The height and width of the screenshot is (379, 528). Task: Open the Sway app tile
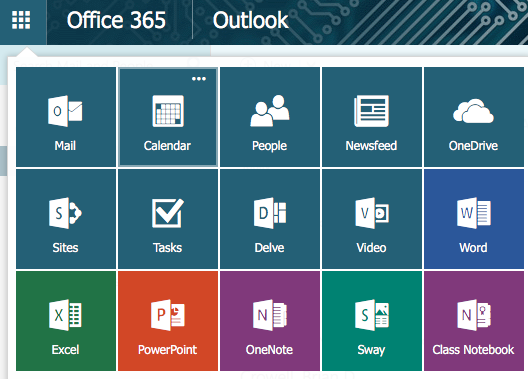372,321
